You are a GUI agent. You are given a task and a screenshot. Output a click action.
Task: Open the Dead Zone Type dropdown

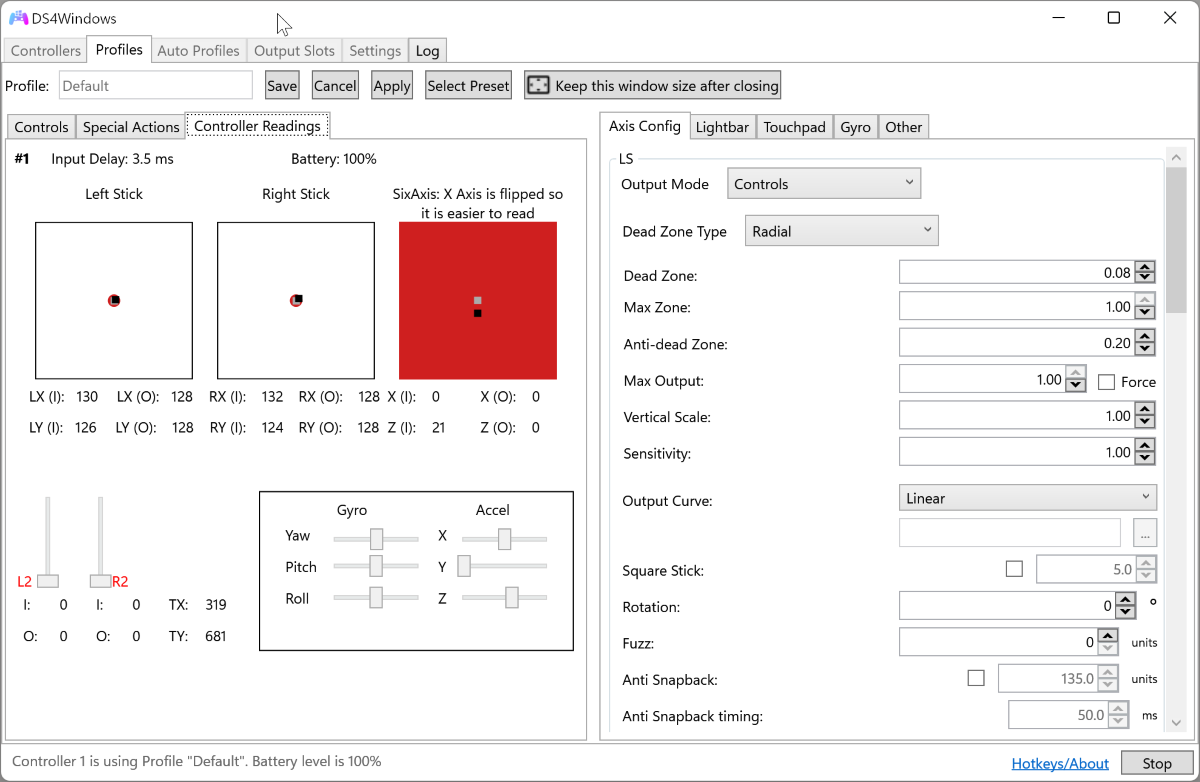coord(842,231)
